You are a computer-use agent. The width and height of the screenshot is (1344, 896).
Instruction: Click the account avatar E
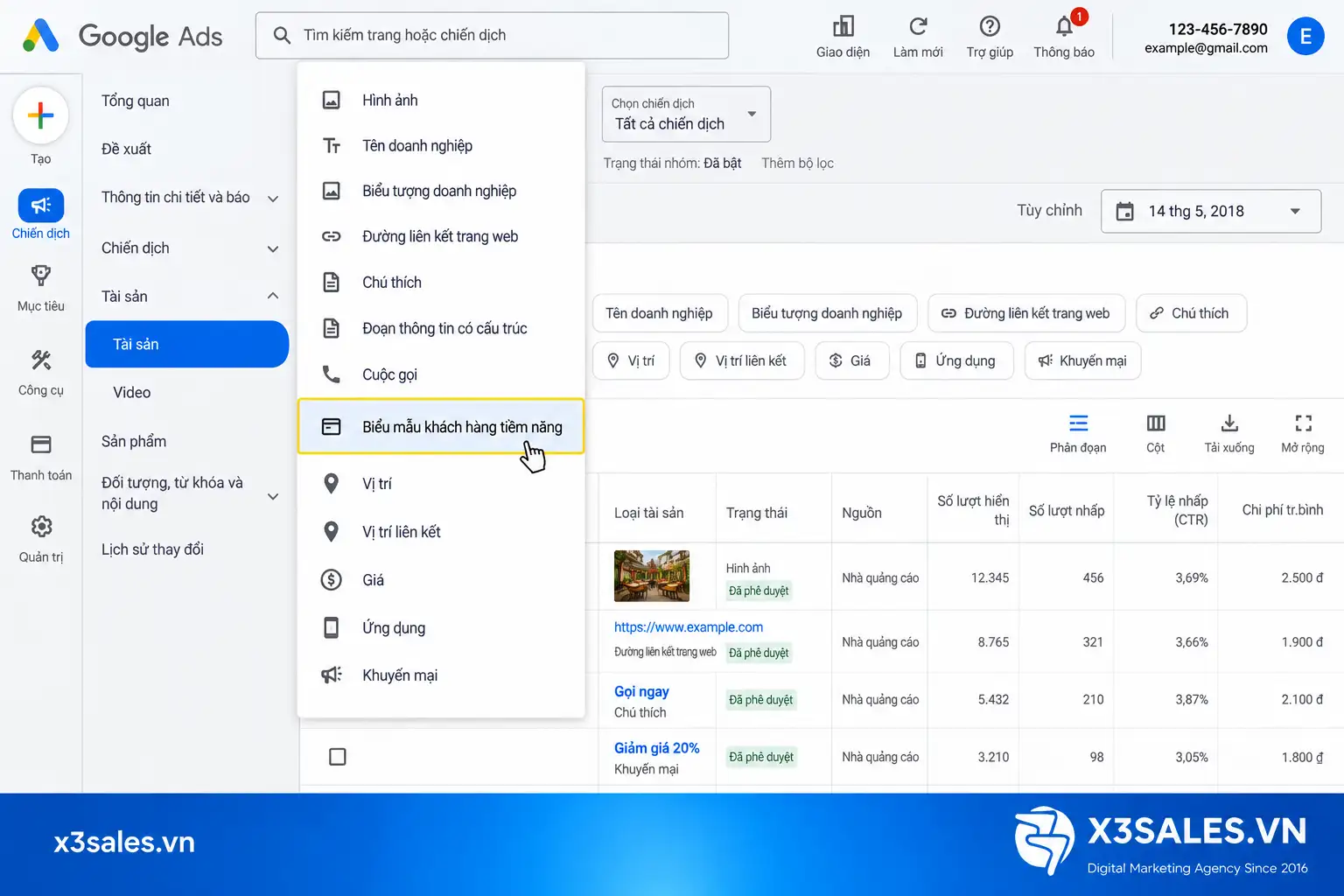coord(1305,36)
